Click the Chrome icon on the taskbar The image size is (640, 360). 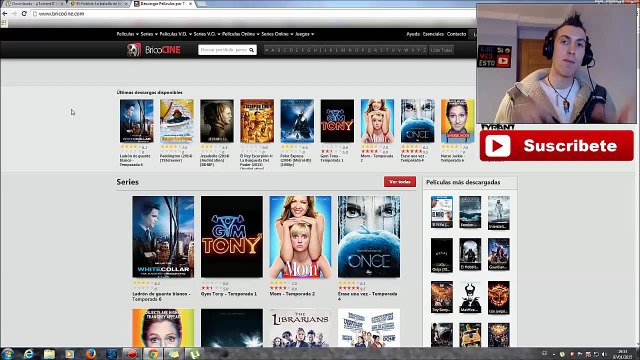(x=153, y=353)
